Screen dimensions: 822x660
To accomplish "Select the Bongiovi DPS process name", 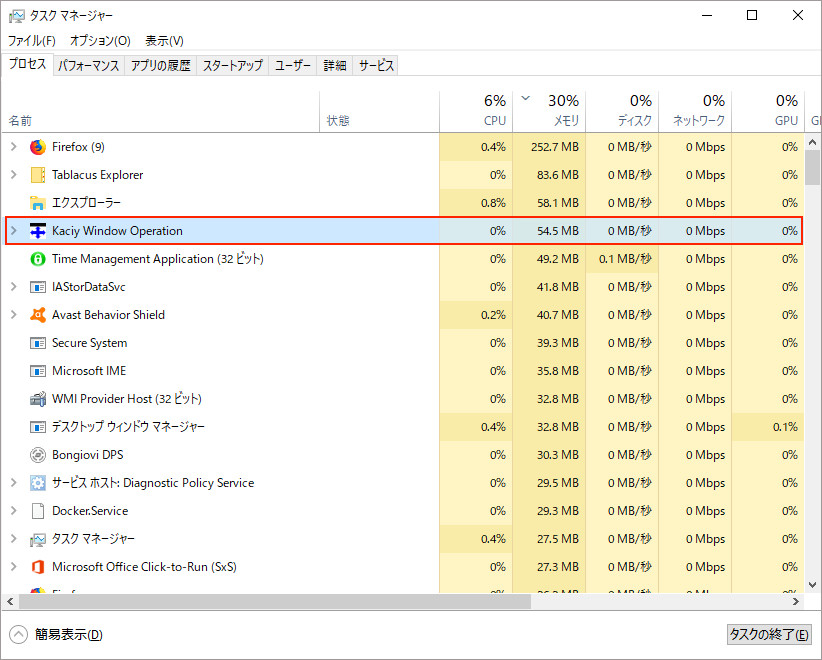I will coord(88,455).
